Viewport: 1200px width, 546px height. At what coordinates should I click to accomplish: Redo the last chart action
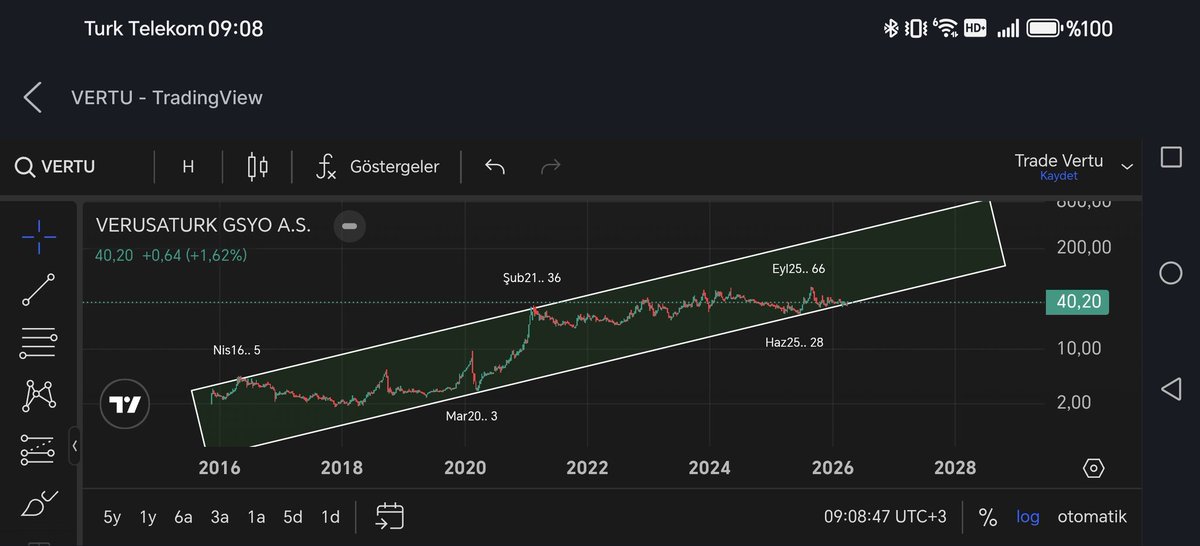coord(550,167)
